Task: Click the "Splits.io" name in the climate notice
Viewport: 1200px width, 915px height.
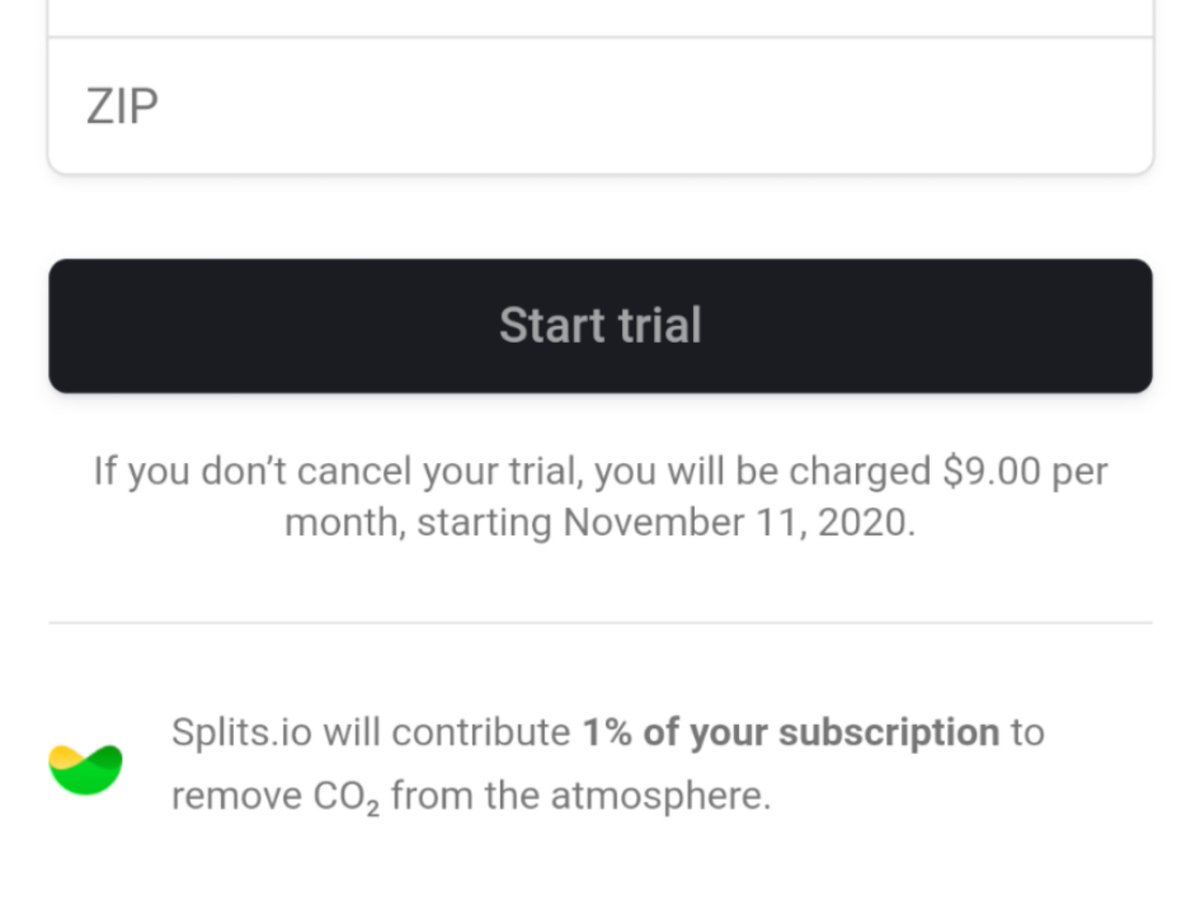Action: [x=241, y=733]
